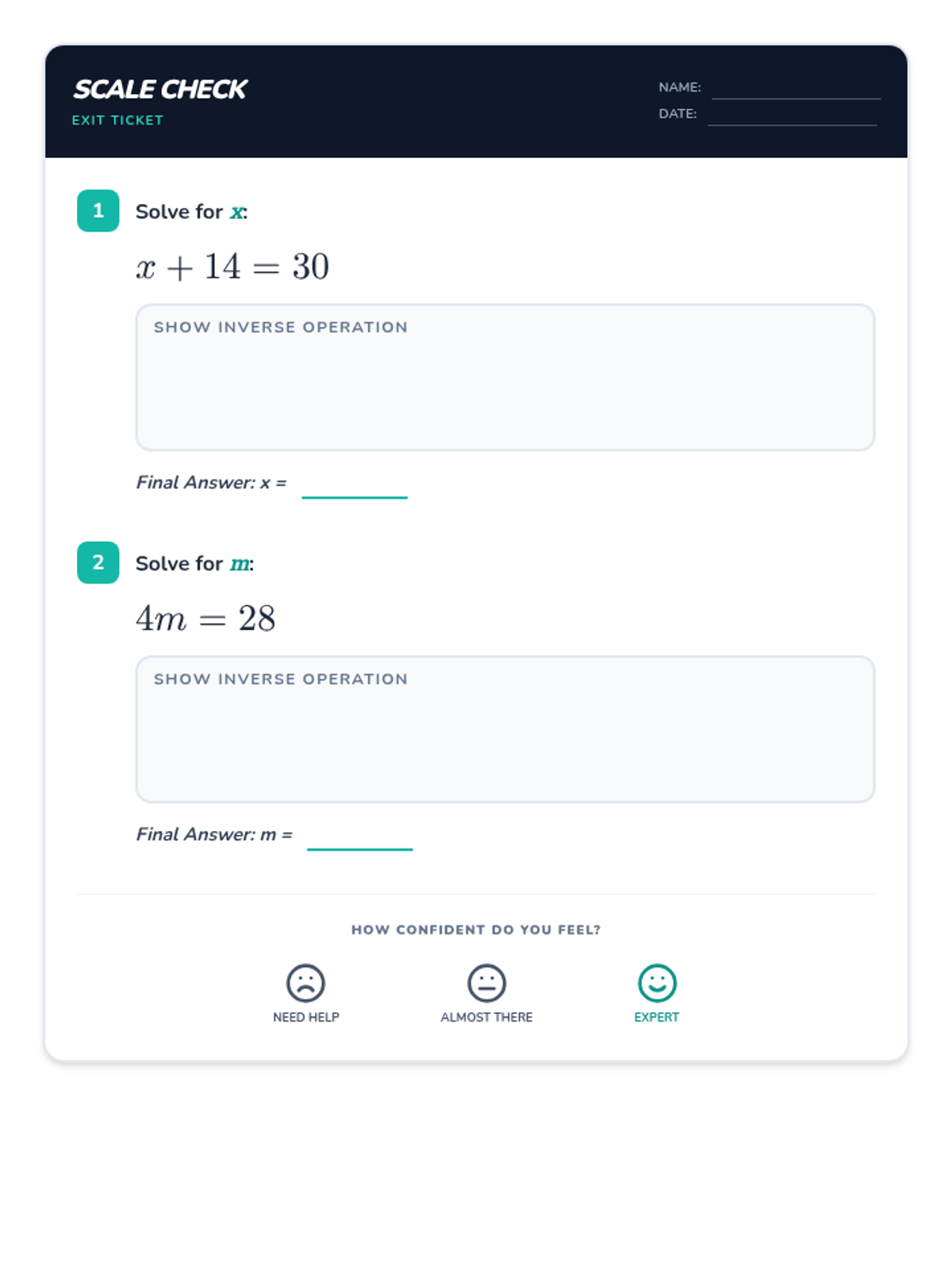Click 'How confident do you feel?' heading
952x1270 pixels.
click(x=476, y=929)
